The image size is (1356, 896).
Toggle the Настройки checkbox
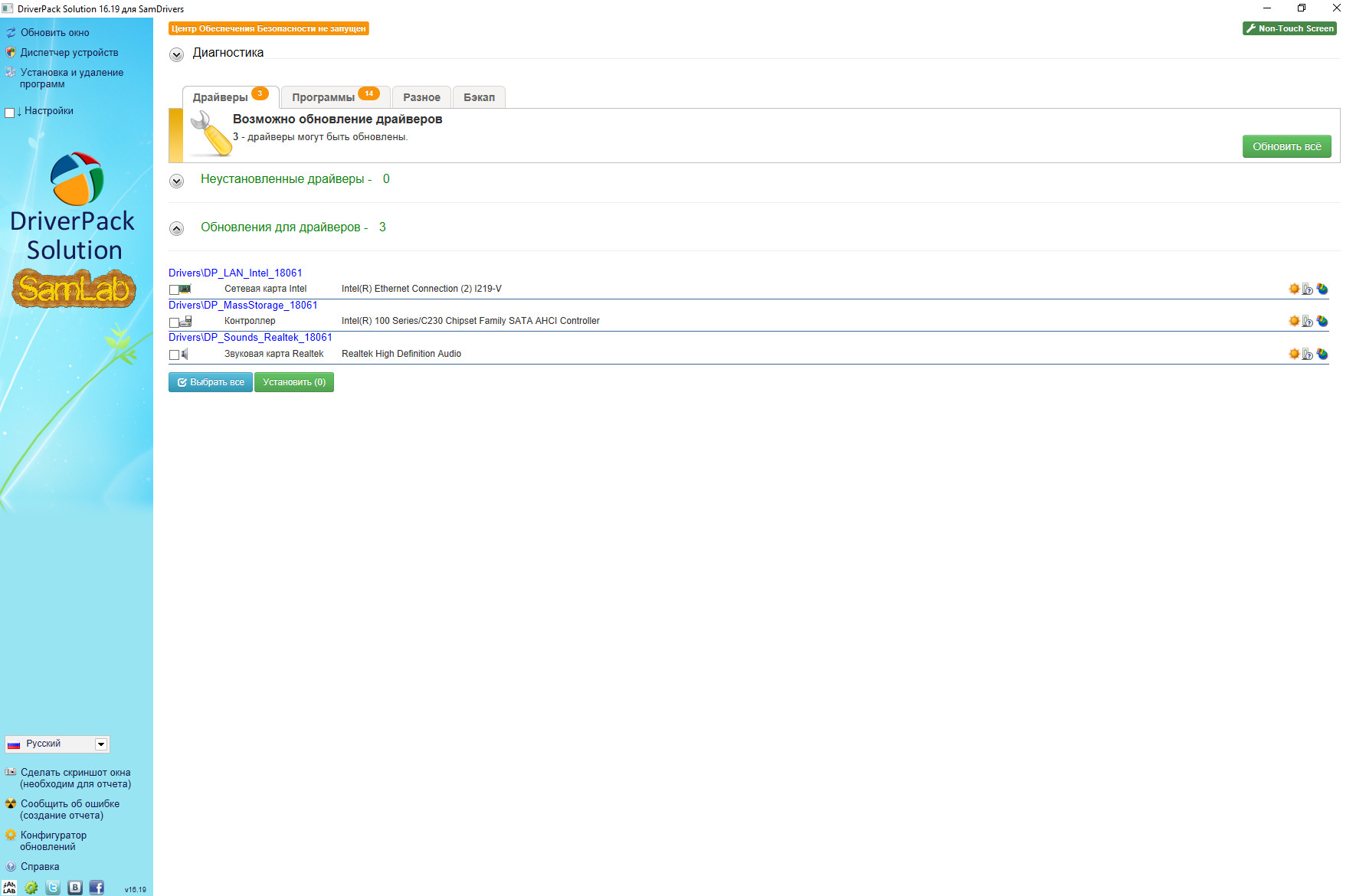click(x=9, y=113)
